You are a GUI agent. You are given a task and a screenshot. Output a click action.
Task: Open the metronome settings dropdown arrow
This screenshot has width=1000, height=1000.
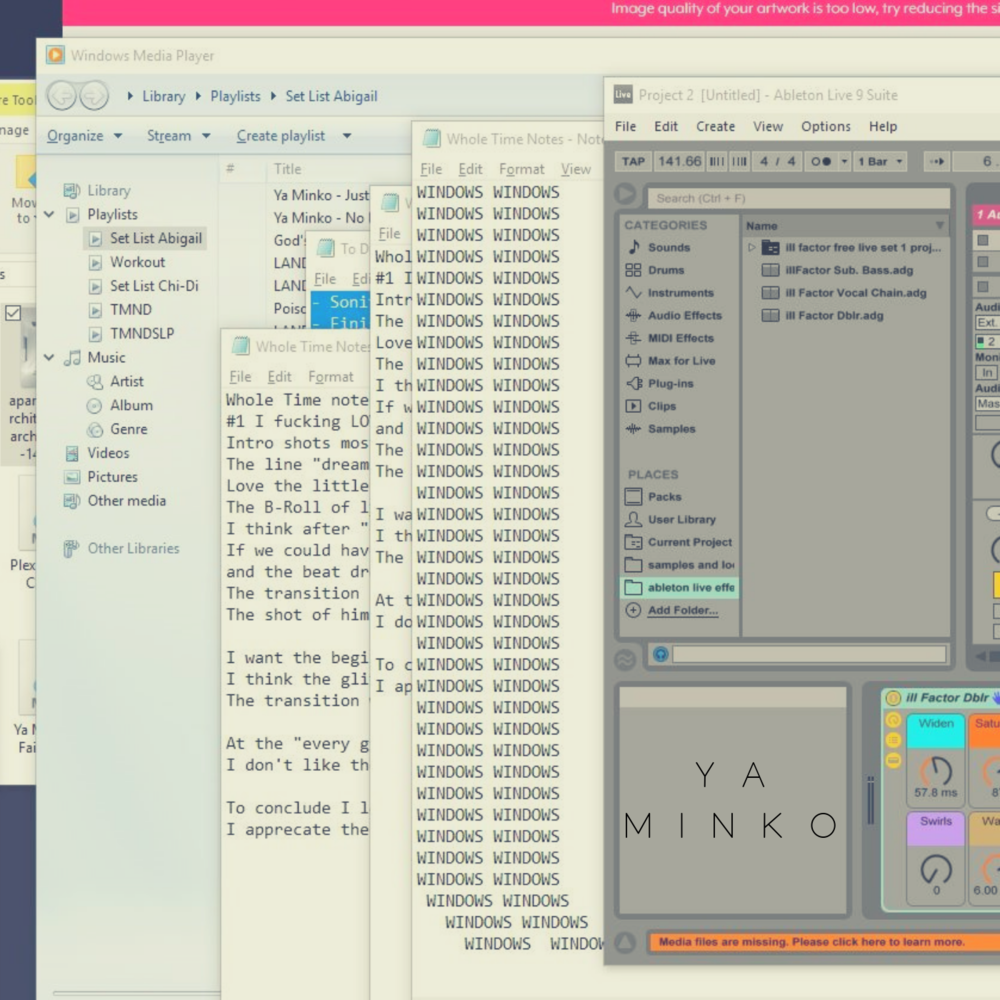[x=844, y=161]
